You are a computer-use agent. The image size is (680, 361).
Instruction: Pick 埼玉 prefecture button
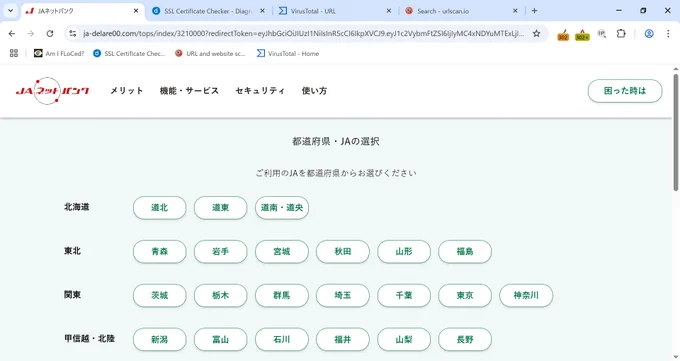coord(343,295)
